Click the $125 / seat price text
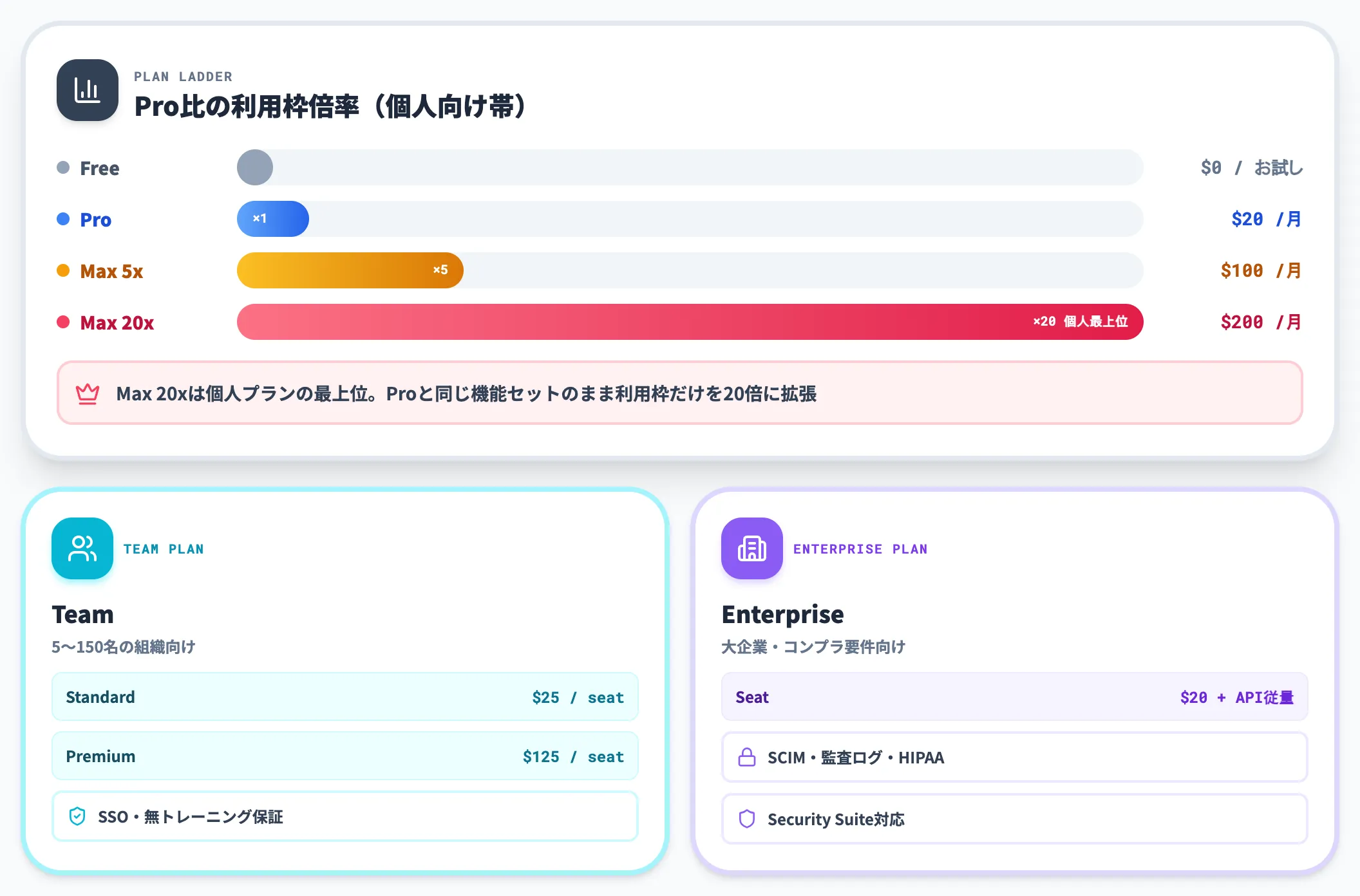1360x896 pixels. tap(573, 756)
